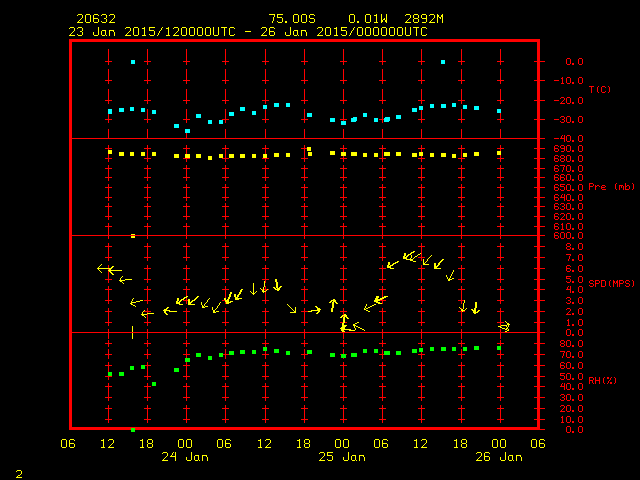Click the 1.0 wind speed tick label
Image resolution: width=640 pixels, height=480 pixels.
pyautogui.click(x=574, y=322)
